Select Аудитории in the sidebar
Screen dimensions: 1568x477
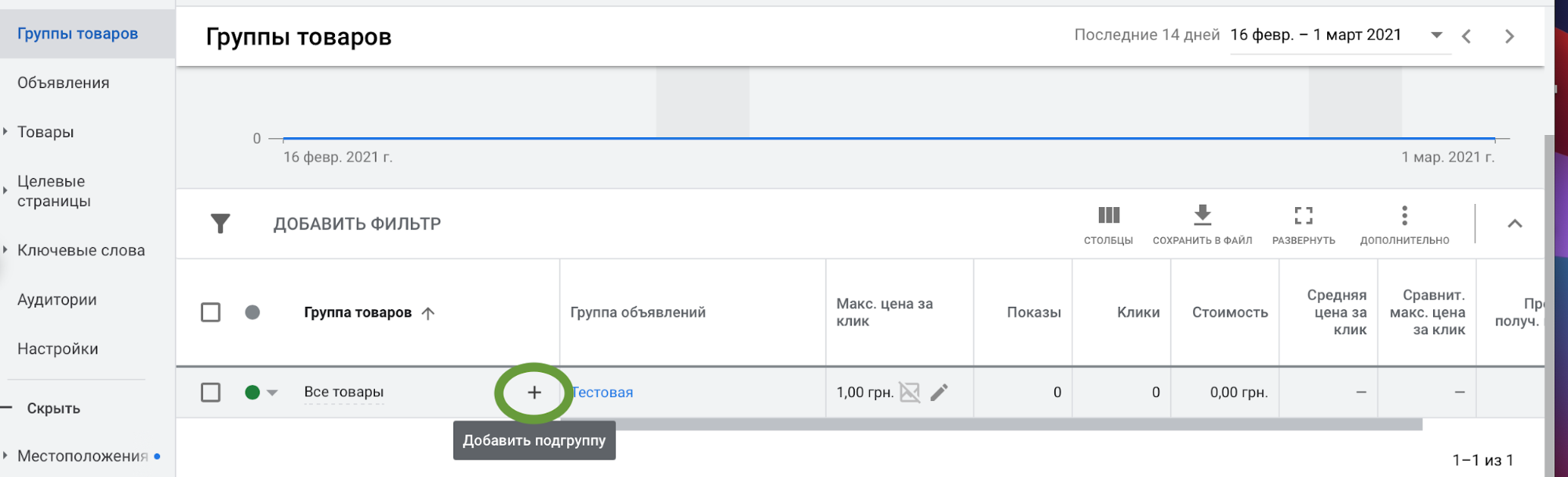(x=57, y=300)
